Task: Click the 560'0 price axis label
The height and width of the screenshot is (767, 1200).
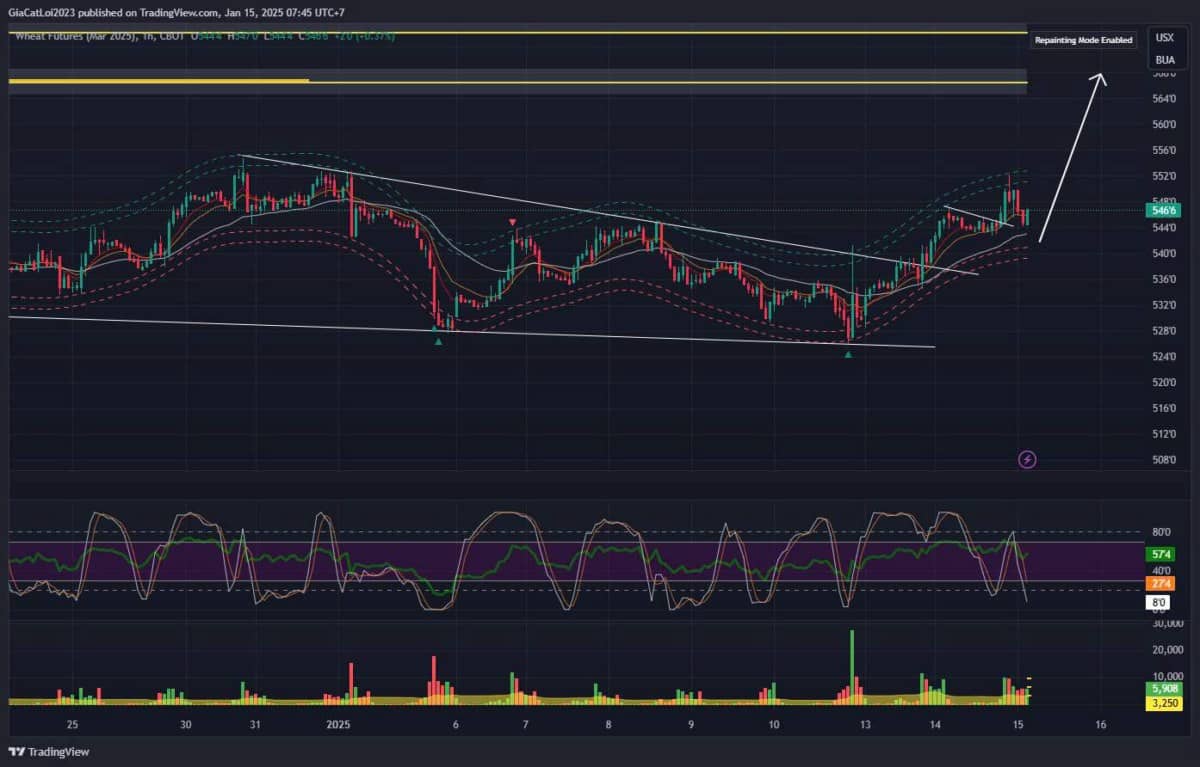Action: tap(1164, 124)
